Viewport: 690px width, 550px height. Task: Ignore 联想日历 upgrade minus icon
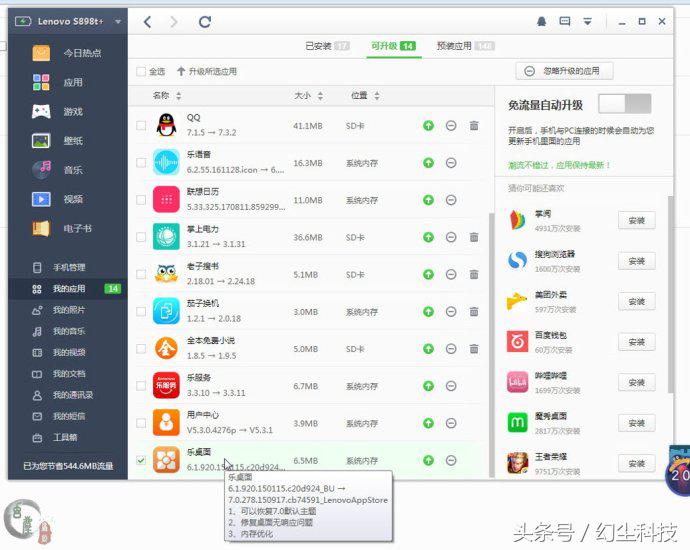tap(451, 200)
